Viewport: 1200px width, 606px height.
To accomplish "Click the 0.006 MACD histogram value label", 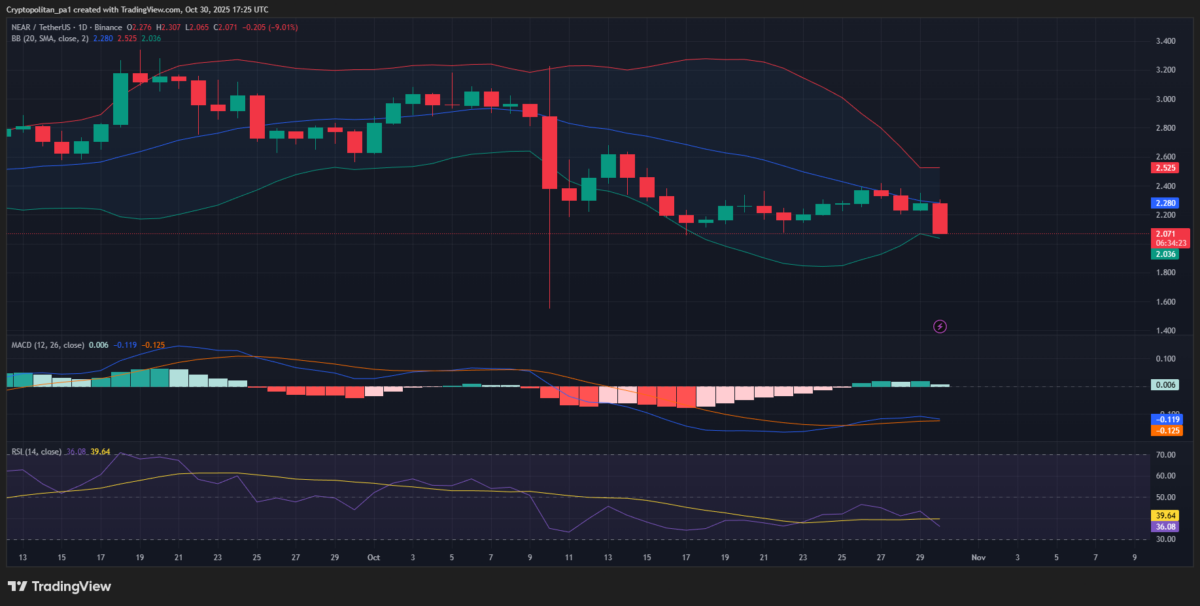I will 1163,384.
